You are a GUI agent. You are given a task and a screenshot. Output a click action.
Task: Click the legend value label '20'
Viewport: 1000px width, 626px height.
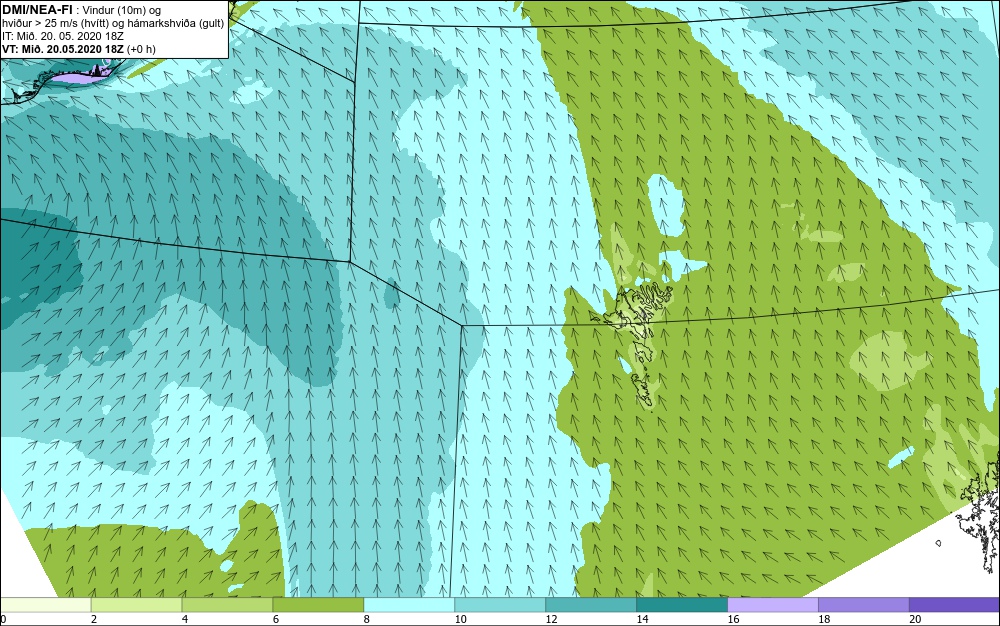tap(915, 619)
